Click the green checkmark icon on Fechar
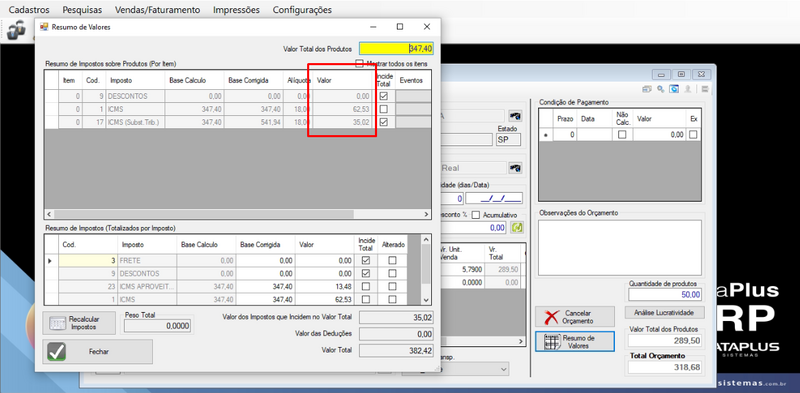 [57, 352]
